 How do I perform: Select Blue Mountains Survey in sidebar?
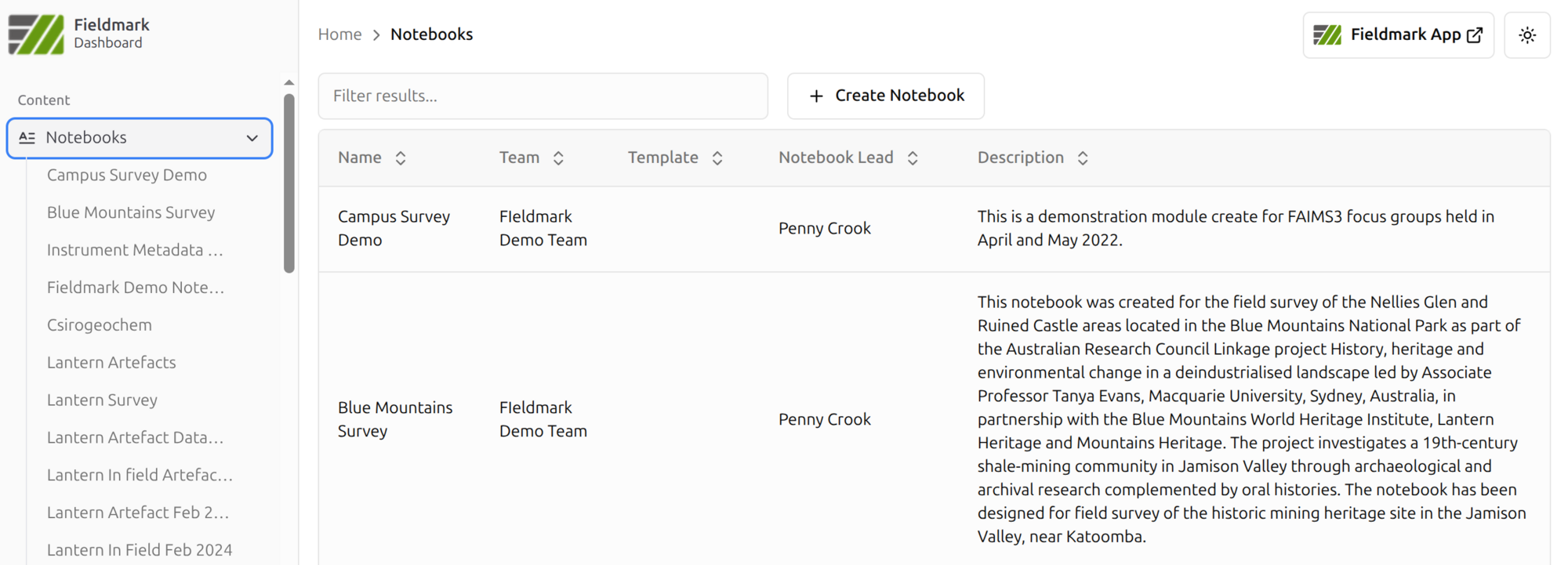pyautogui.click(x=131, y=212)
